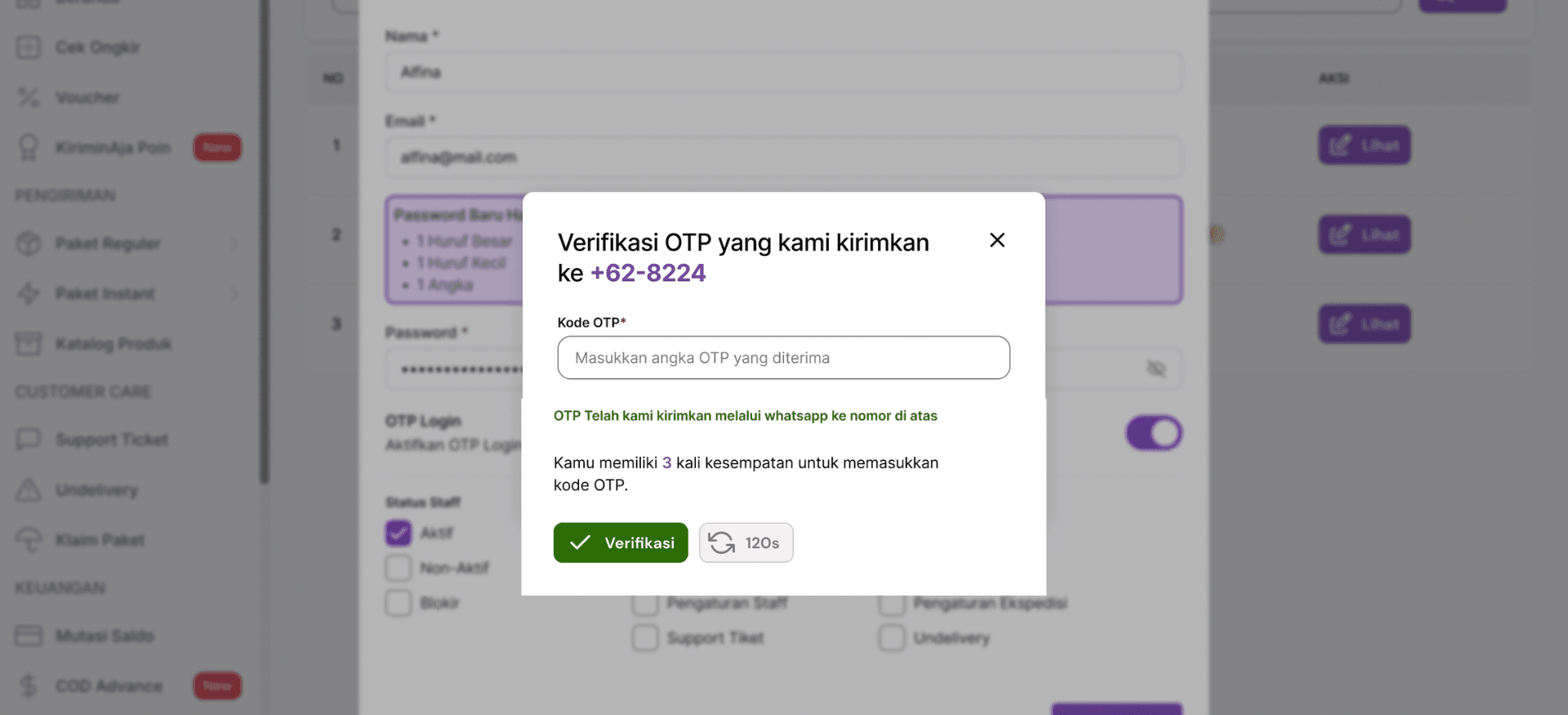Toggle the OTP Login switch
This screenshot has height=715, width=1568.
[1153, 433]
